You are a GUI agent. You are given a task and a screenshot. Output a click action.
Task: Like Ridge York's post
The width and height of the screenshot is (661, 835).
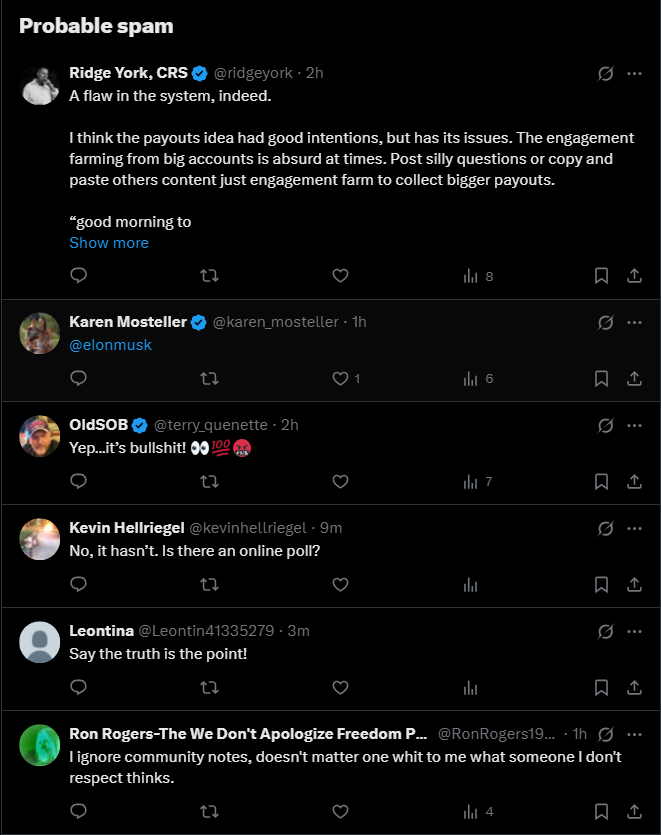pos(340,275)
